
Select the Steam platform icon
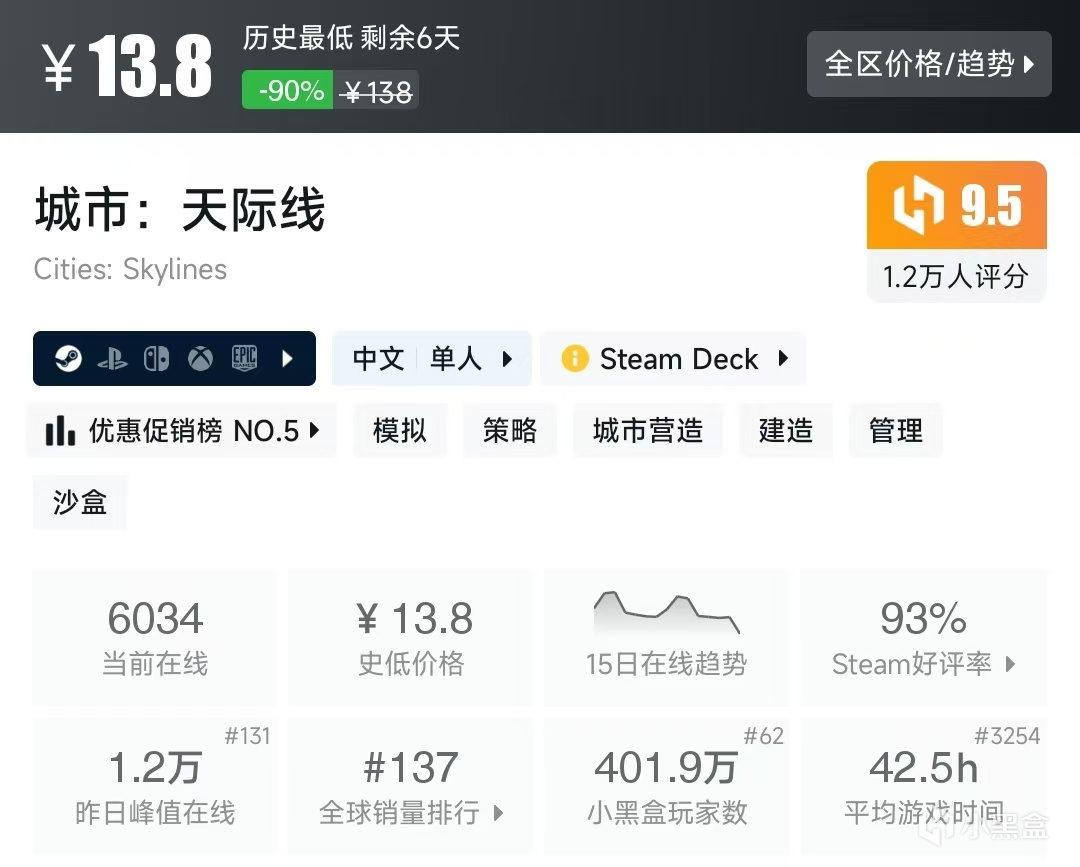pos(68,358)
